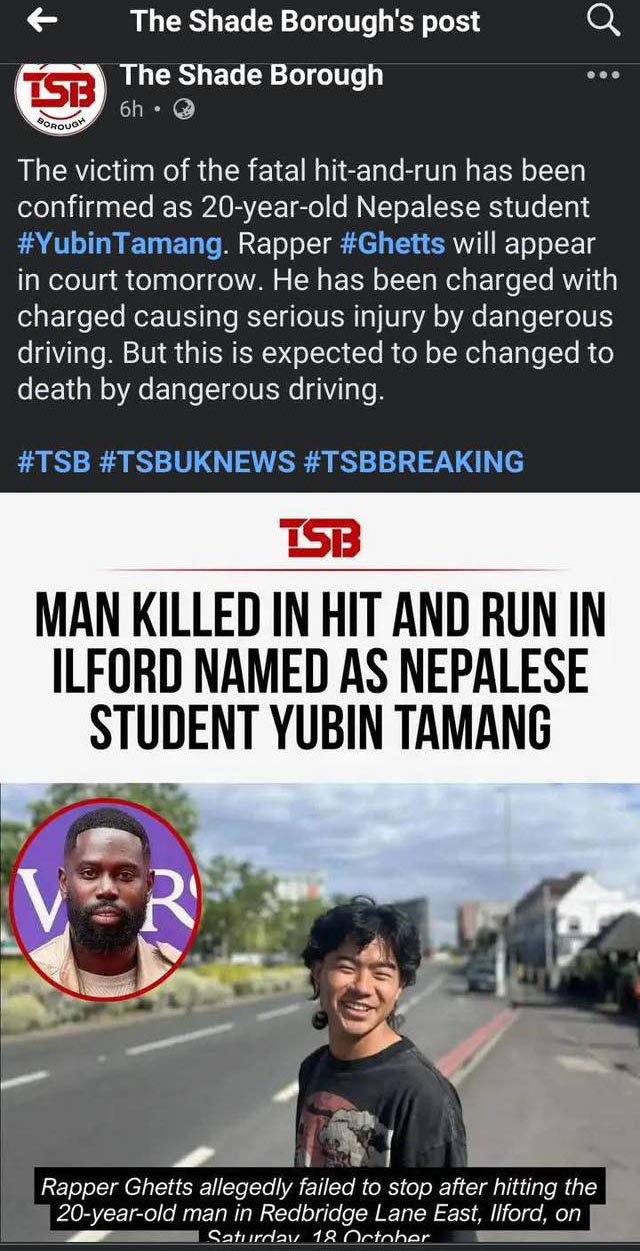This screenshot has height=1251, width=640.
Task: Open The Shade Borough page name
Action: [x=251, y=75]
